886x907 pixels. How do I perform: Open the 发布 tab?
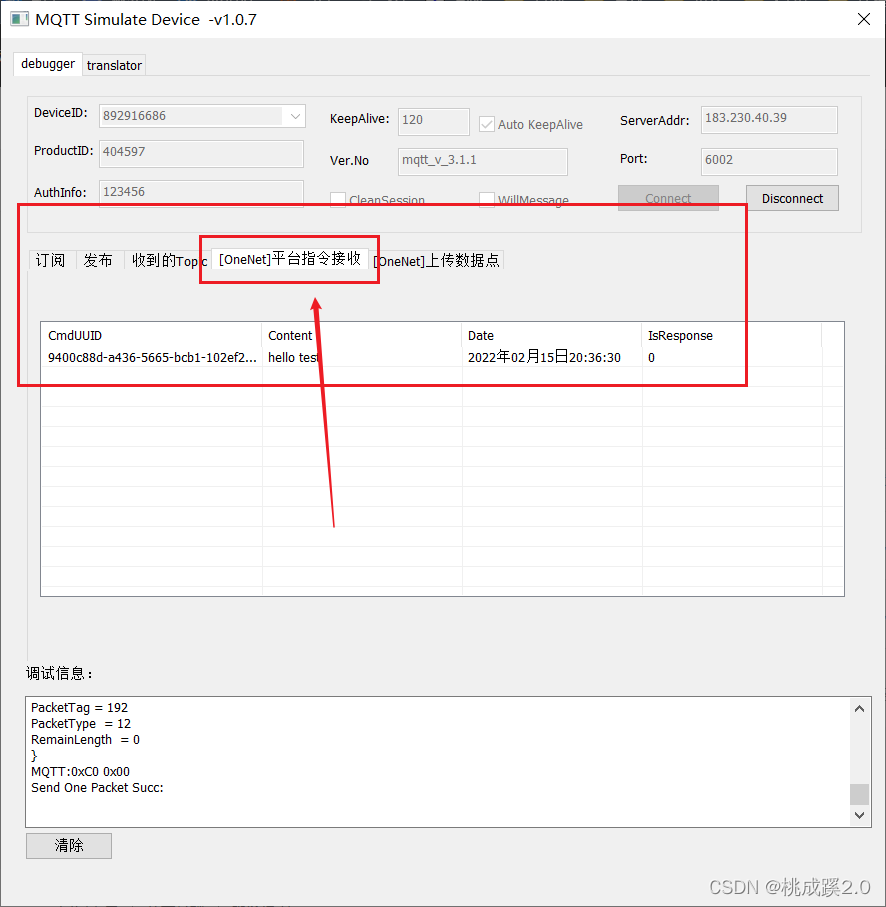[98, 260]
